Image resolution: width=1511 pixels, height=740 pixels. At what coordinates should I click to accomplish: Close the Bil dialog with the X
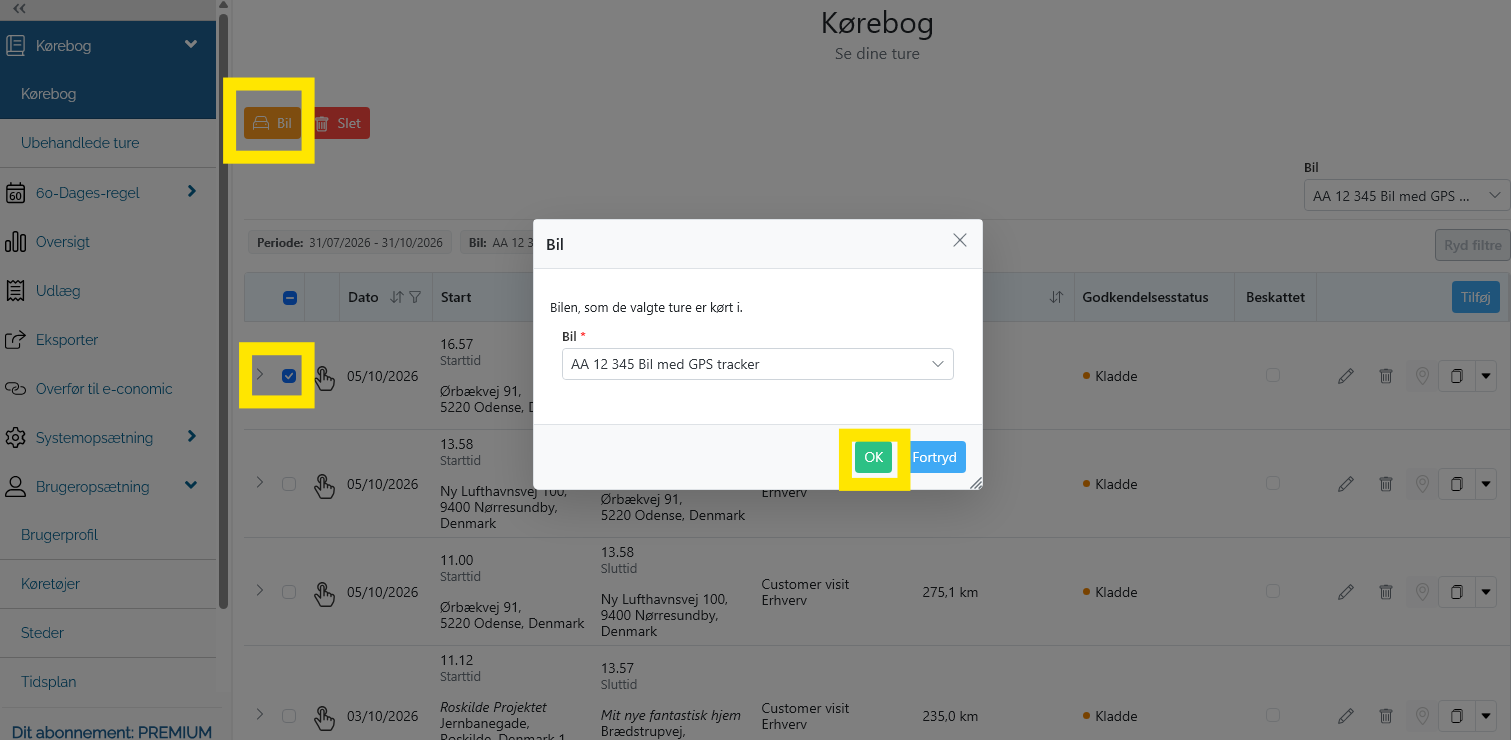(960, 240)
